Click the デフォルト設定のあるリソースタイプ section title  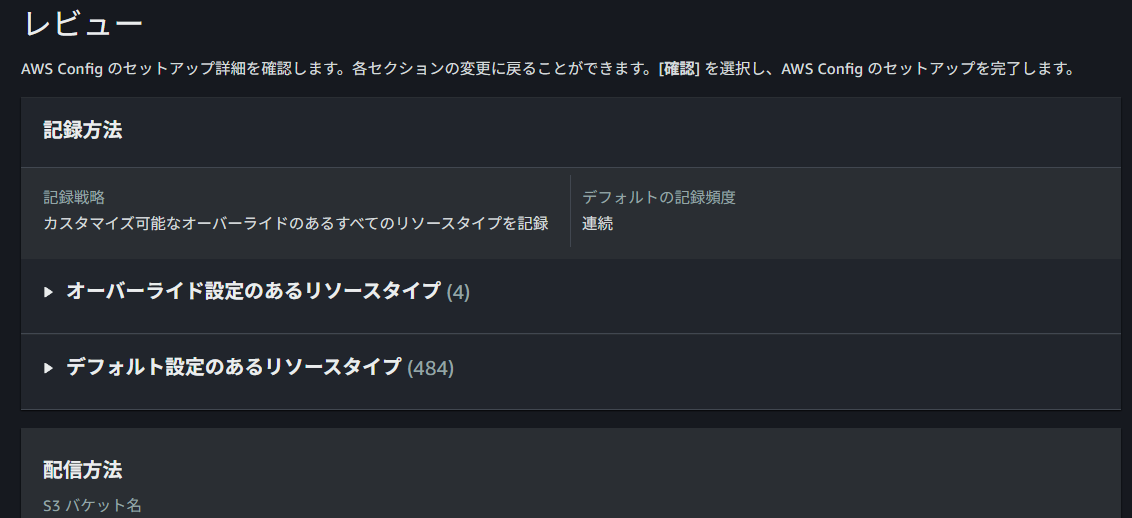(234, 367)
